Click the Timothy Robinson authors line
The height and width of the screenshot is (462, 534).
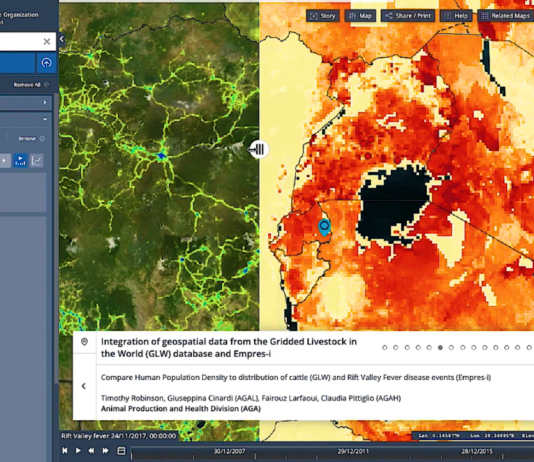tap(251, 398)
